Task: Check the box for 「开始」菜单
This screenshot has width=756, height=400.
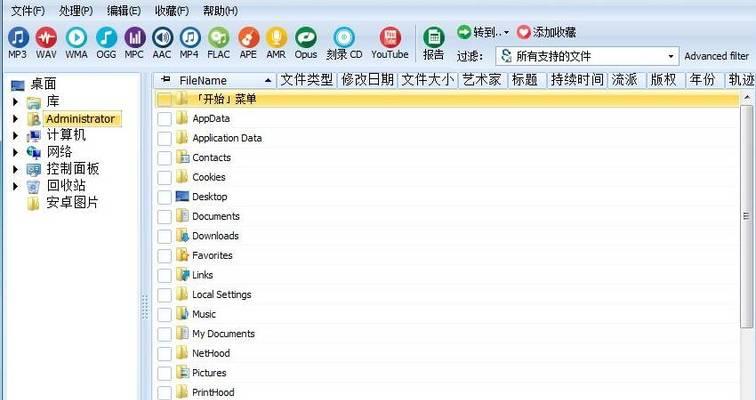Action: coord(164,100)
